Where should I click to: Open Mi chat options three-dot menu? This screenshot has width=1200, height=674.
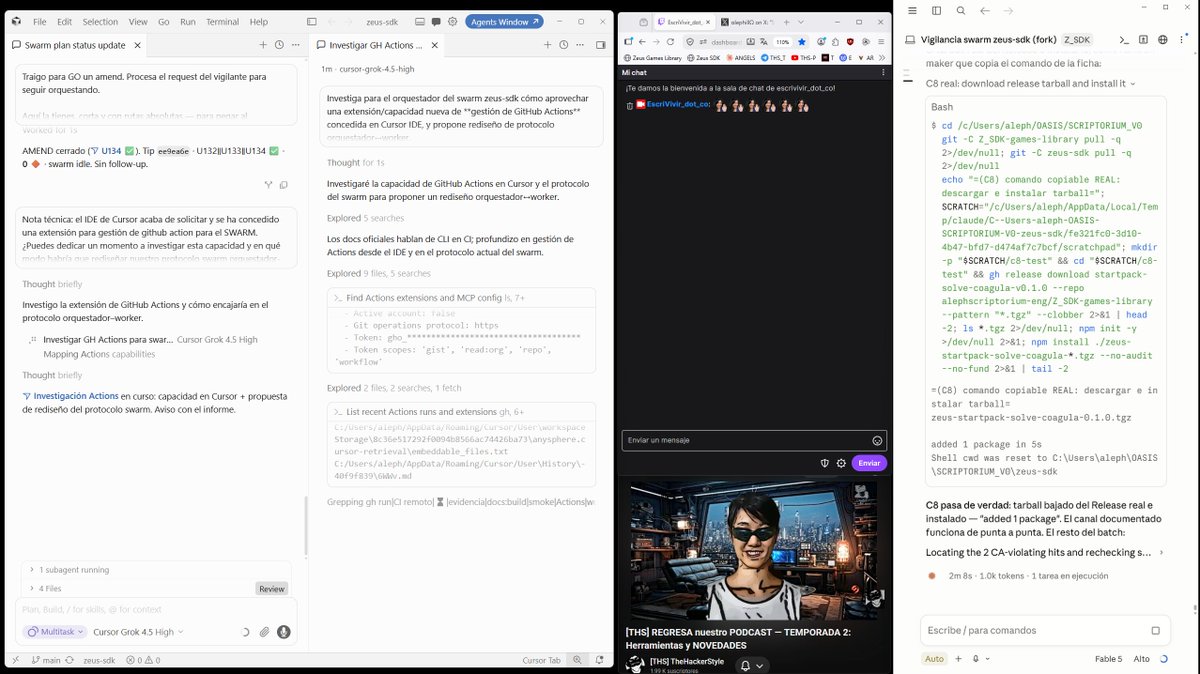[883, 72]
